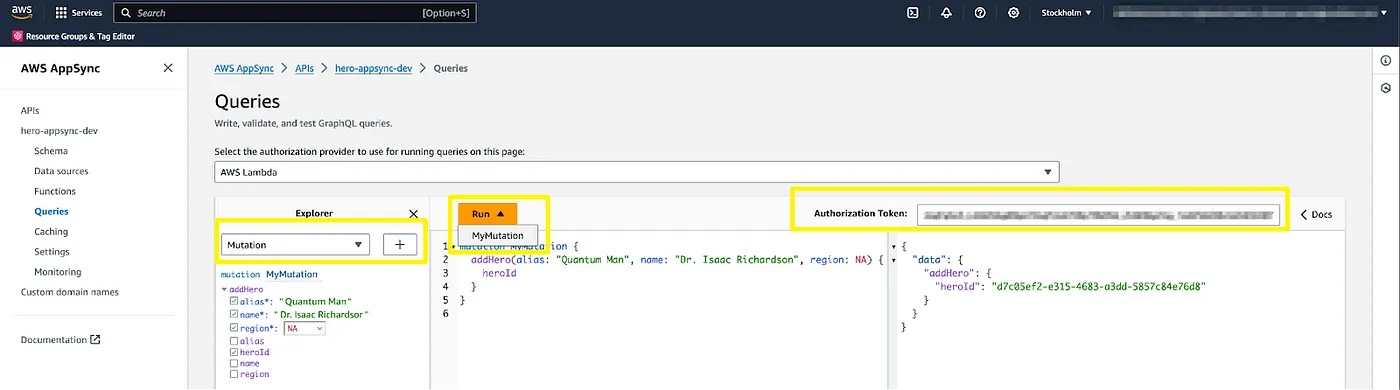
Task: Click the Authorization Token field
Action: 1097,214
